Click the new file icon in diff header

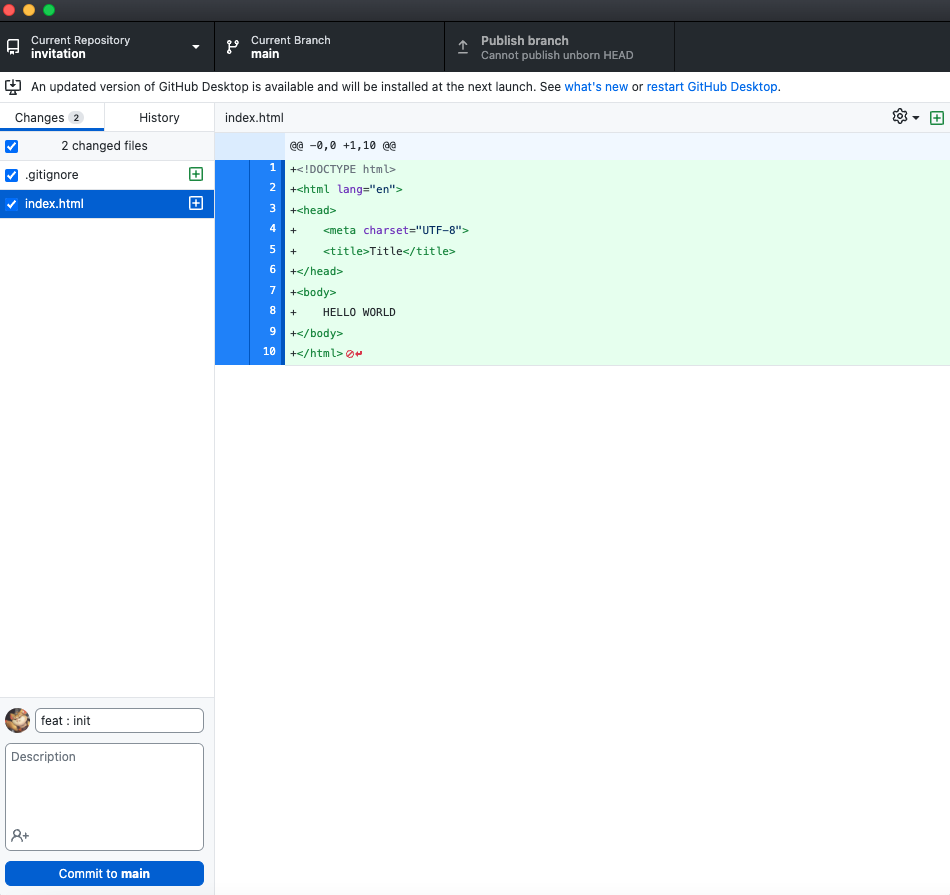click(937, 118)
